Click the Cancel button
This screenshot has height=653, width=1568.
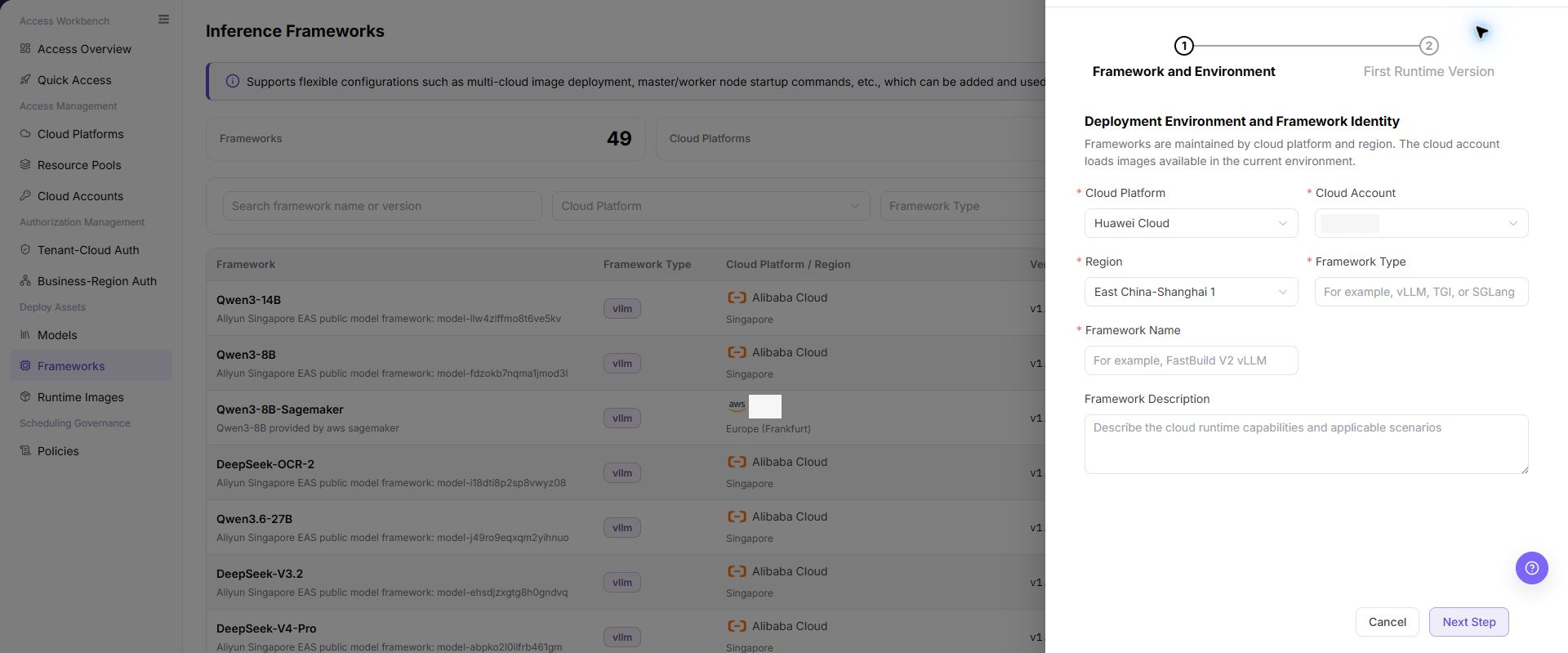1387,622
